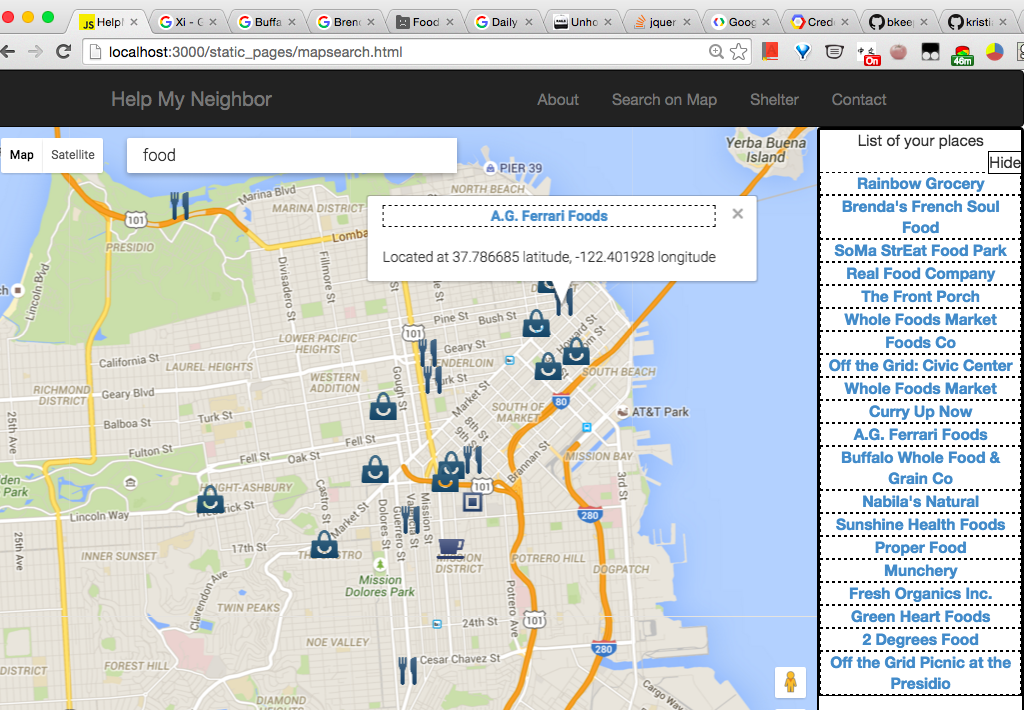Click the map search box containing food
Image resolution: width=1024 pixels, height=710 pixels.
tap(292, 155)
